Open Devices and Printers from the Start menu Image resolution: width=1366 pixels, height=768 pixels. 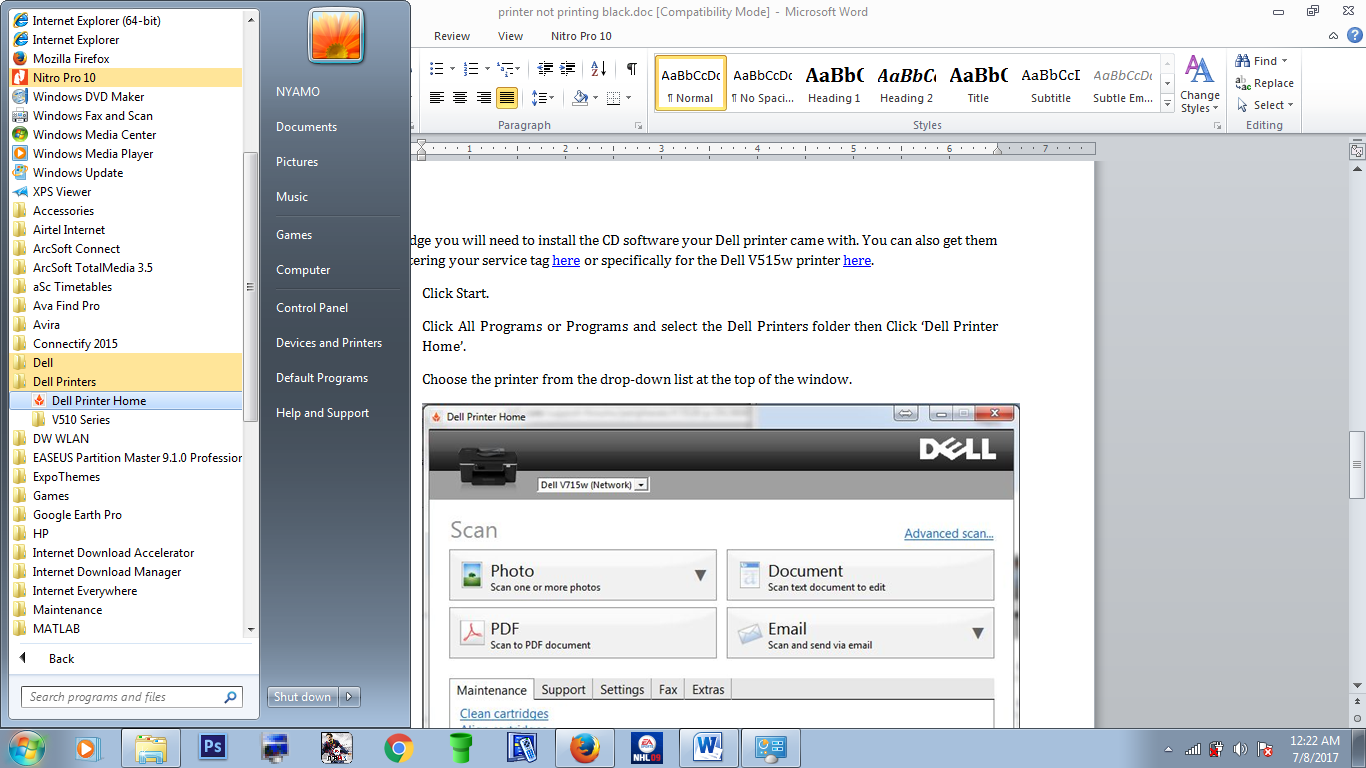click(x=329, y=343)
